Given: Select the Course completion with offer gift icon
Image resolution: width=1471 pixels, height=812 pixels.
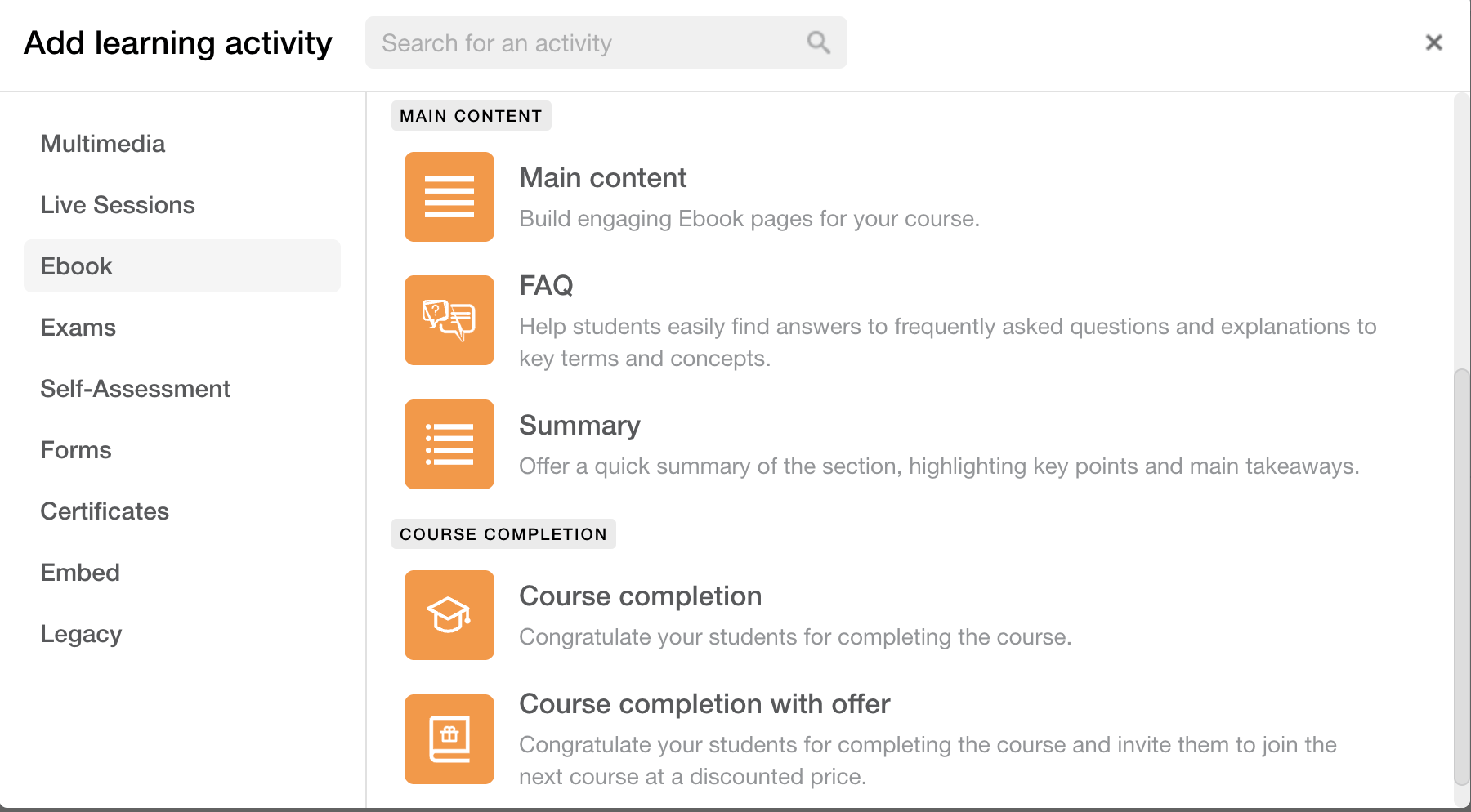Looking at the screenshot, I should [x=449, y=739].
